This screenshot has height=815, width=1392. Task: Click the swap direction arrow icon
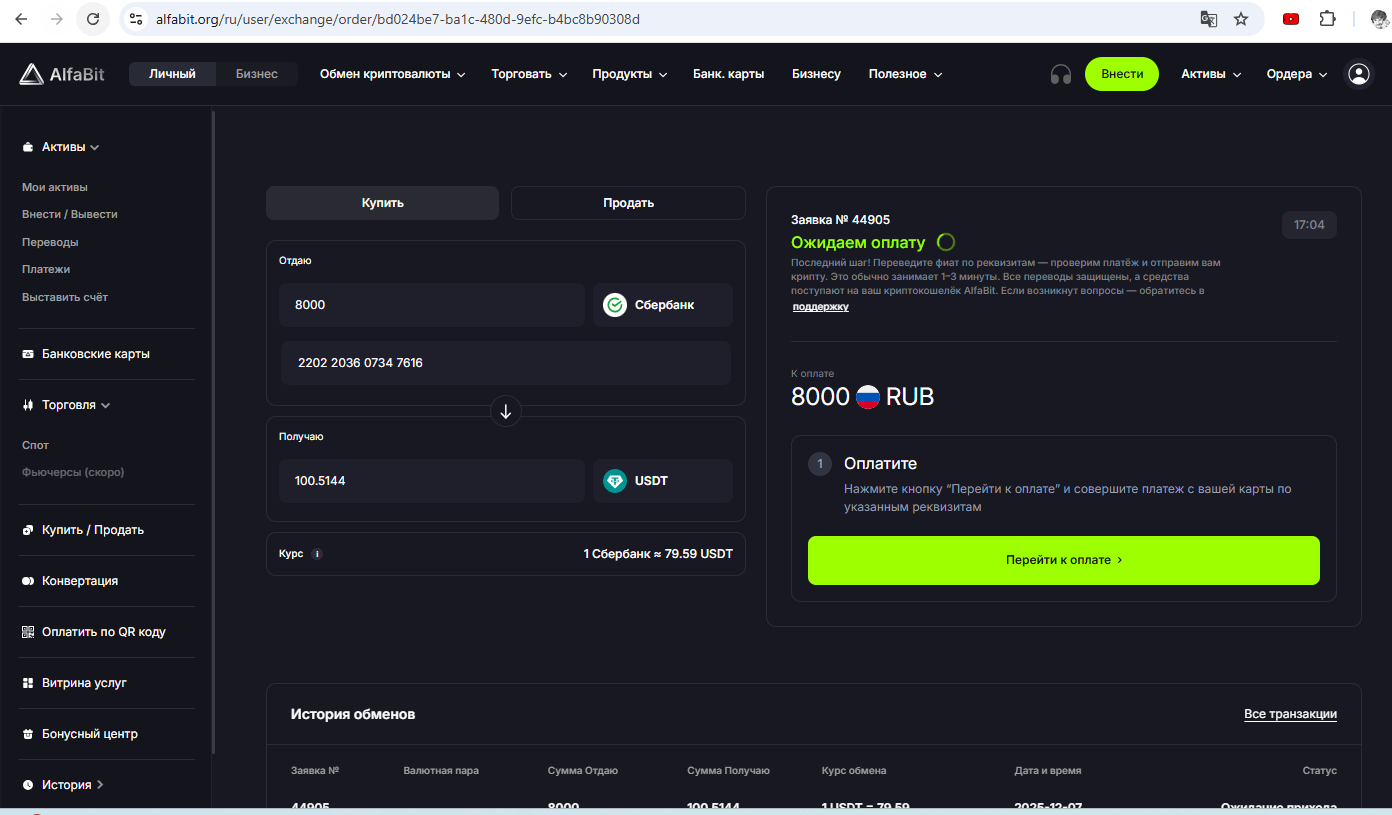point(506,411)
